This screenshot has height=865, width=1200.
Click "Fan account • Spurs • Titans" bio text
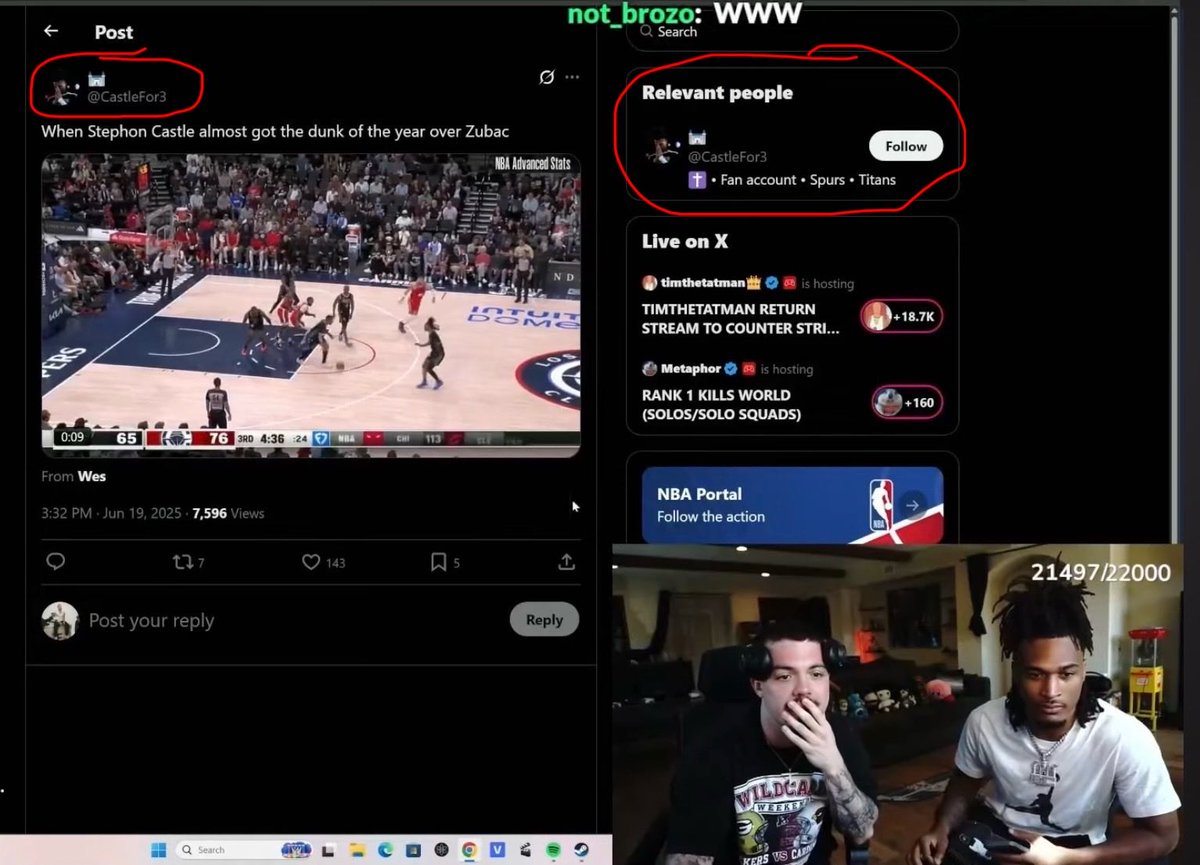click(808, 180)
